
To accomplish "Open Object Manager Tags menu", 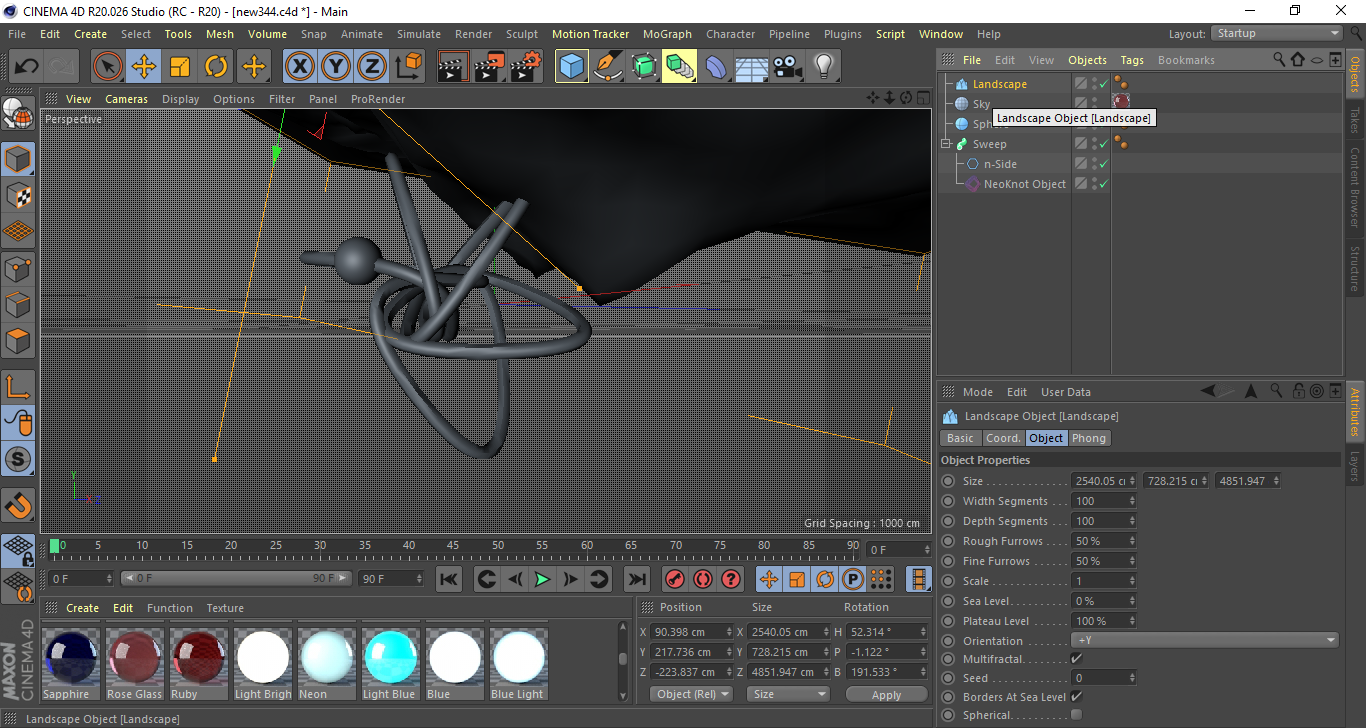I will pos(1132,60).
